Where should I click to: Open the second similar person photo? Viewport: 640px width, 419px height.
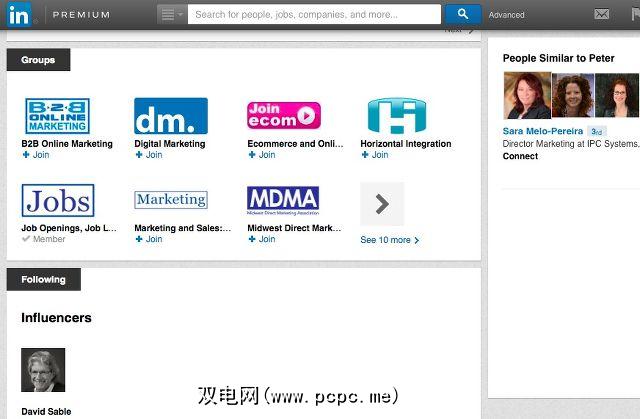coord(573,95)
